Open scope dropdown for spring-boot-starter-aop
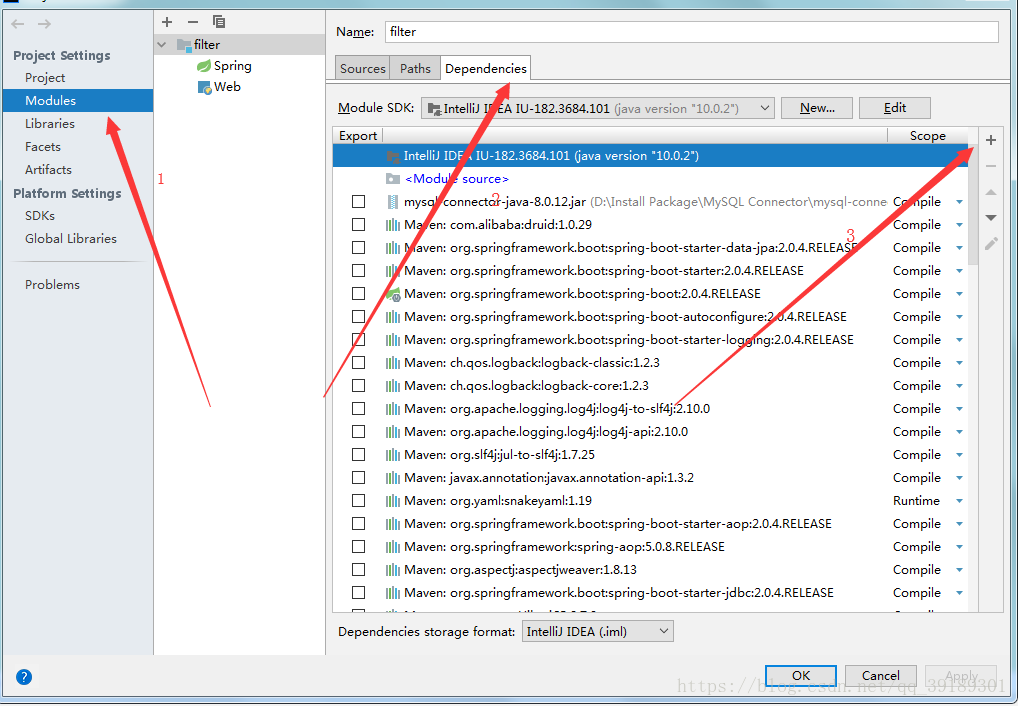1018x706 pixels. tap(960, 523)
